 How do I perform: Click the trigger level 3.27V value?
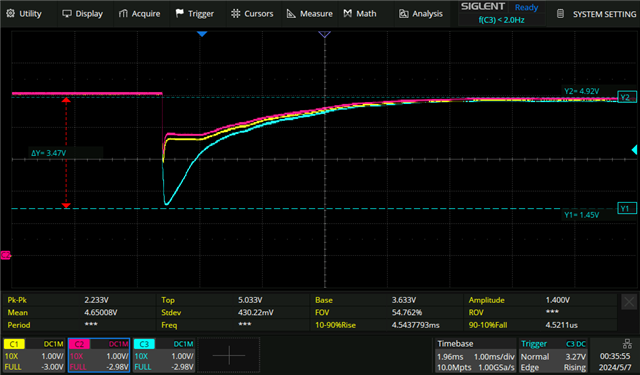576,357
